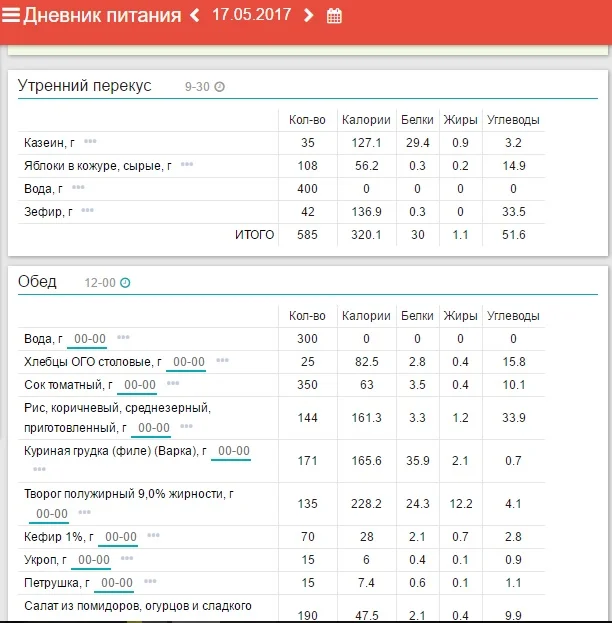Viewport: 612px width, 623px height.
Task: Open options dots for Укроп
Action: tap(127, 558)
